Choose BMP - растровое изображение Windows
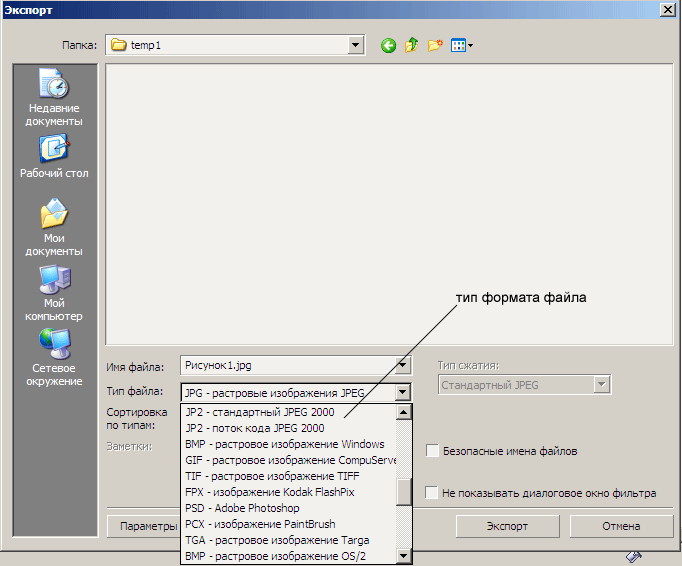Viewport: 682px width, 566px height. tap(288, 444)
